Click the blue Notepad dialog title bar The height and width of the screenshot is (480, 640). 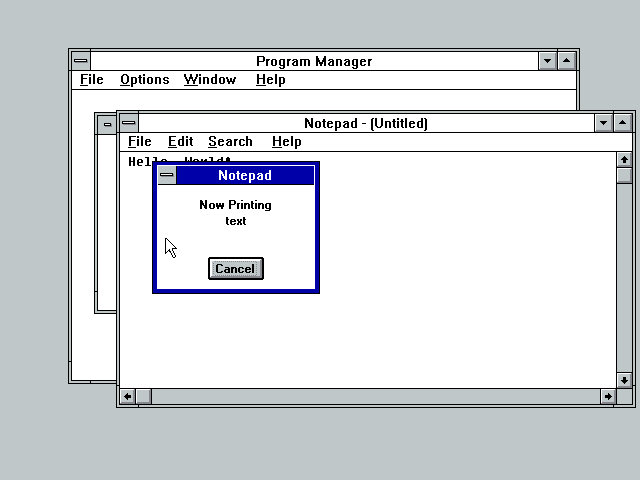245,175
